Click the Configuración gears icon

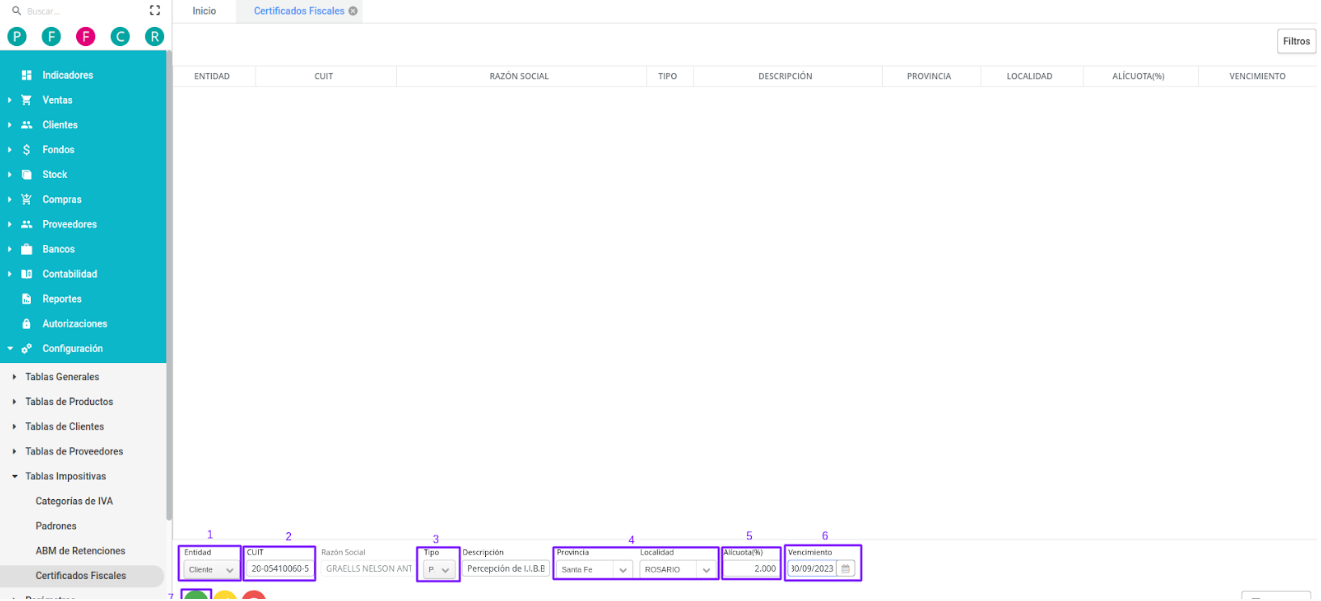coord(27,349)
